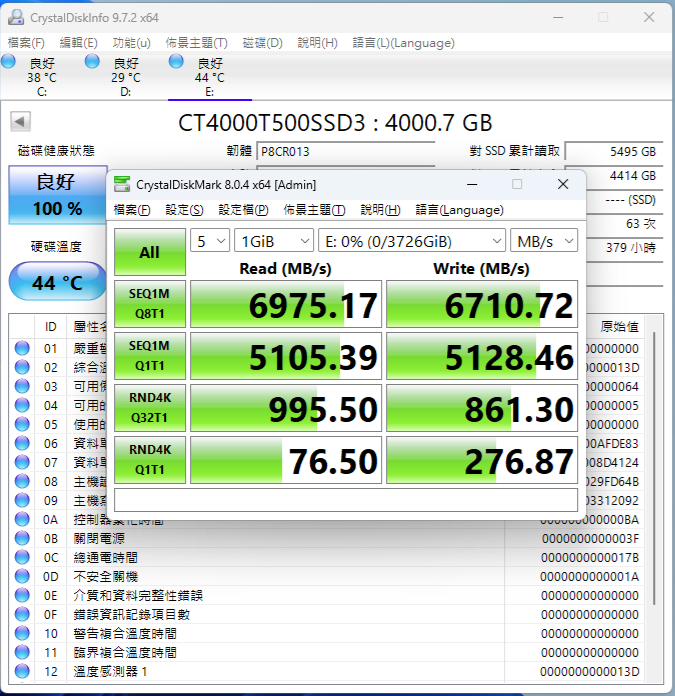This screenshot has width=675, height=696.
Task: Expand the target drive dropdown E: 0%
Action: [412, 241]
